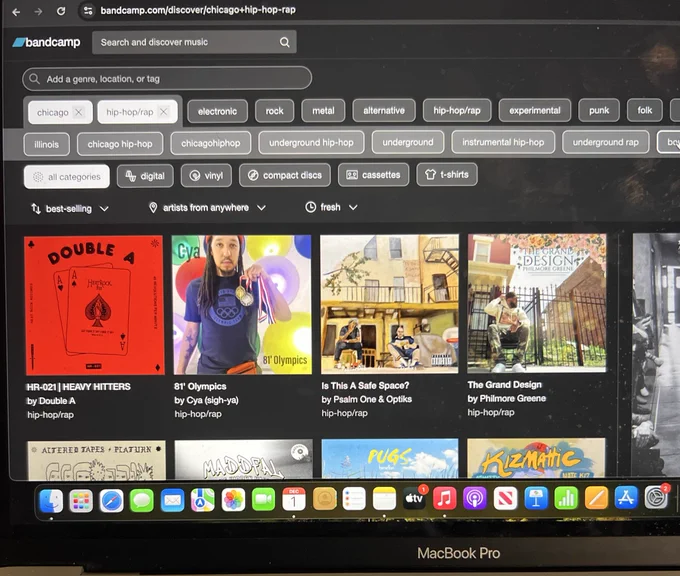
Task: Open Messages from the dock
Action: click(142, 500)
